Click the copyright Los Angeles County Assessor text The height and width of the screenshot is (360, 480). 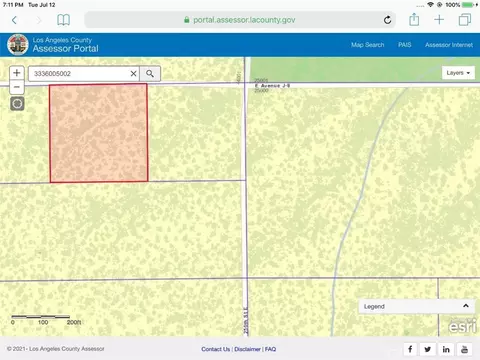[x=56, y=349]
